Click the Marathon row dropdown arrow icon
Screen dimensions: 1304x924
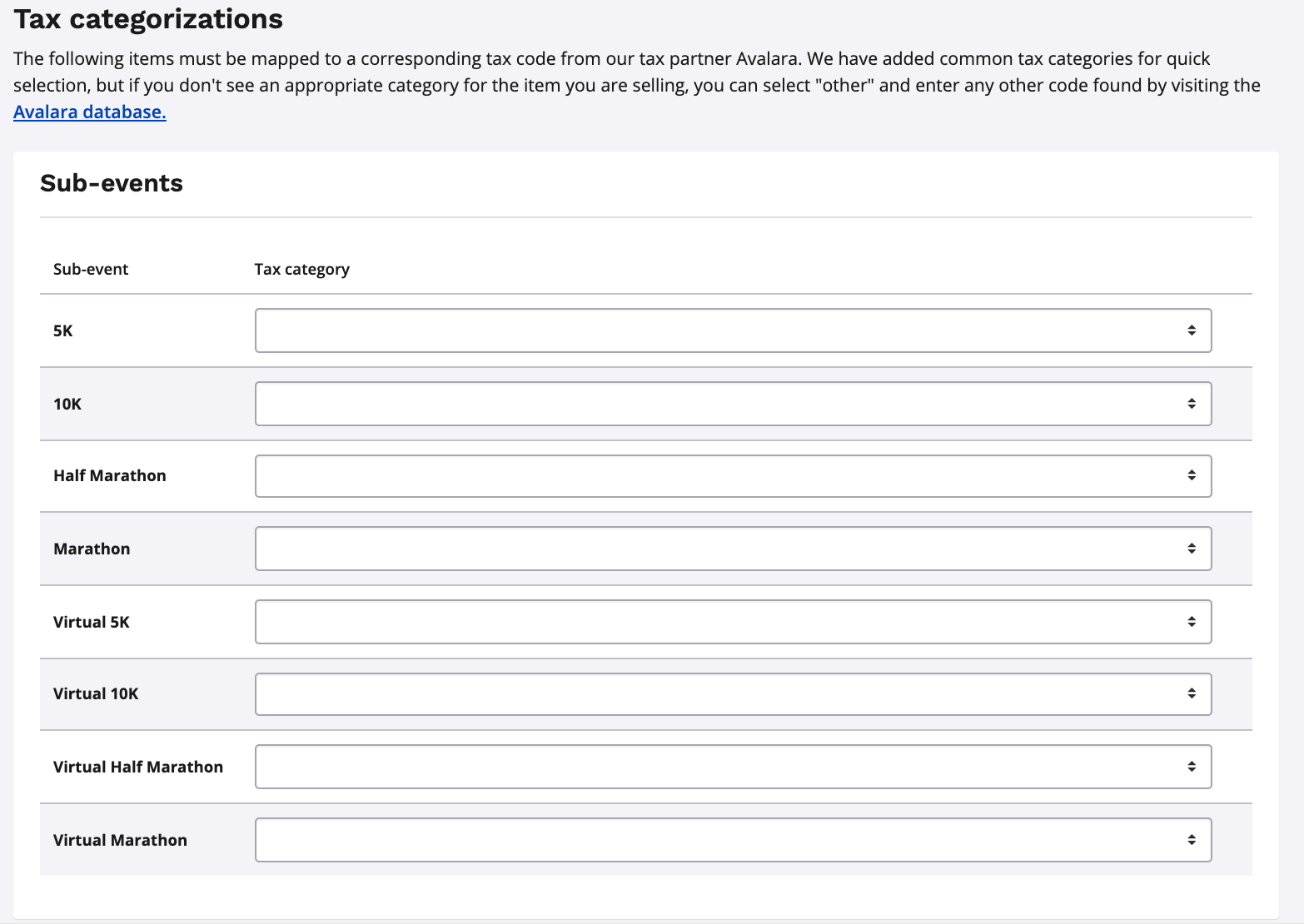coord(1192,549)
